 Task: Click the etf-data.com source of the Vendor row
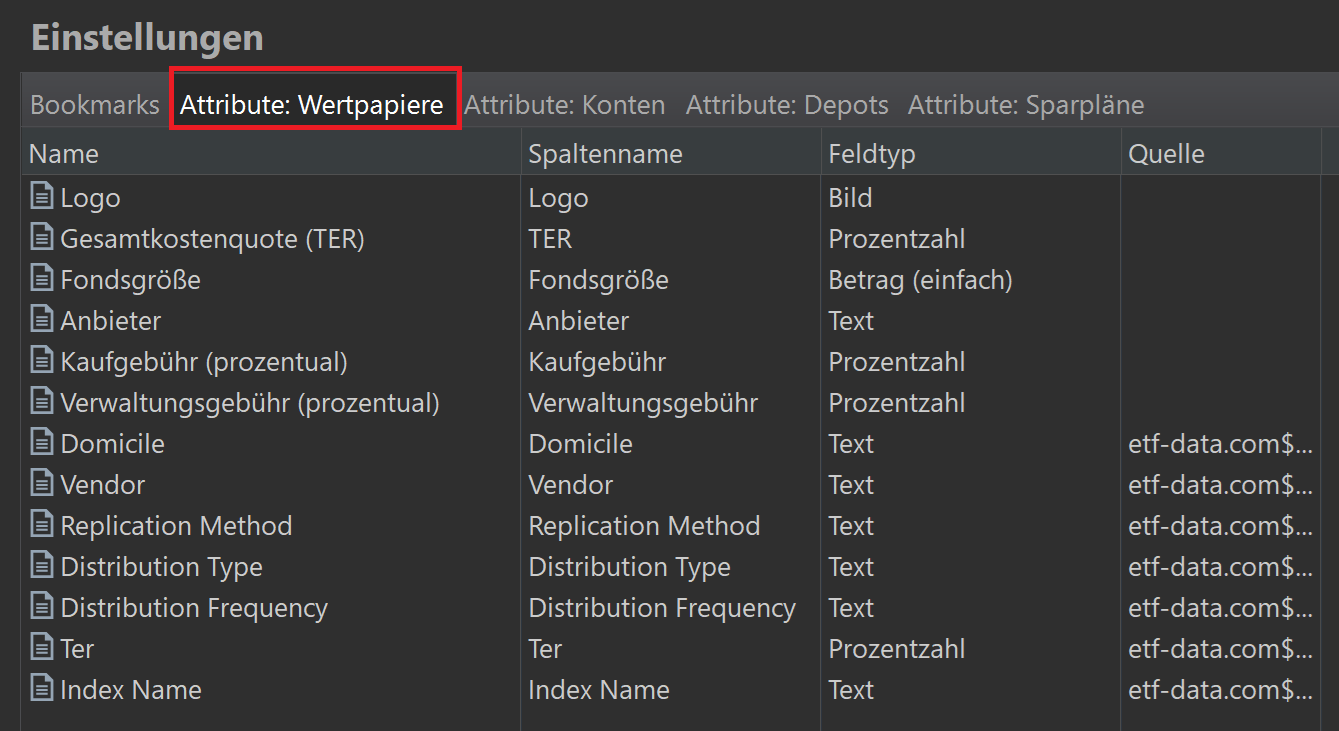(1219, 485)
